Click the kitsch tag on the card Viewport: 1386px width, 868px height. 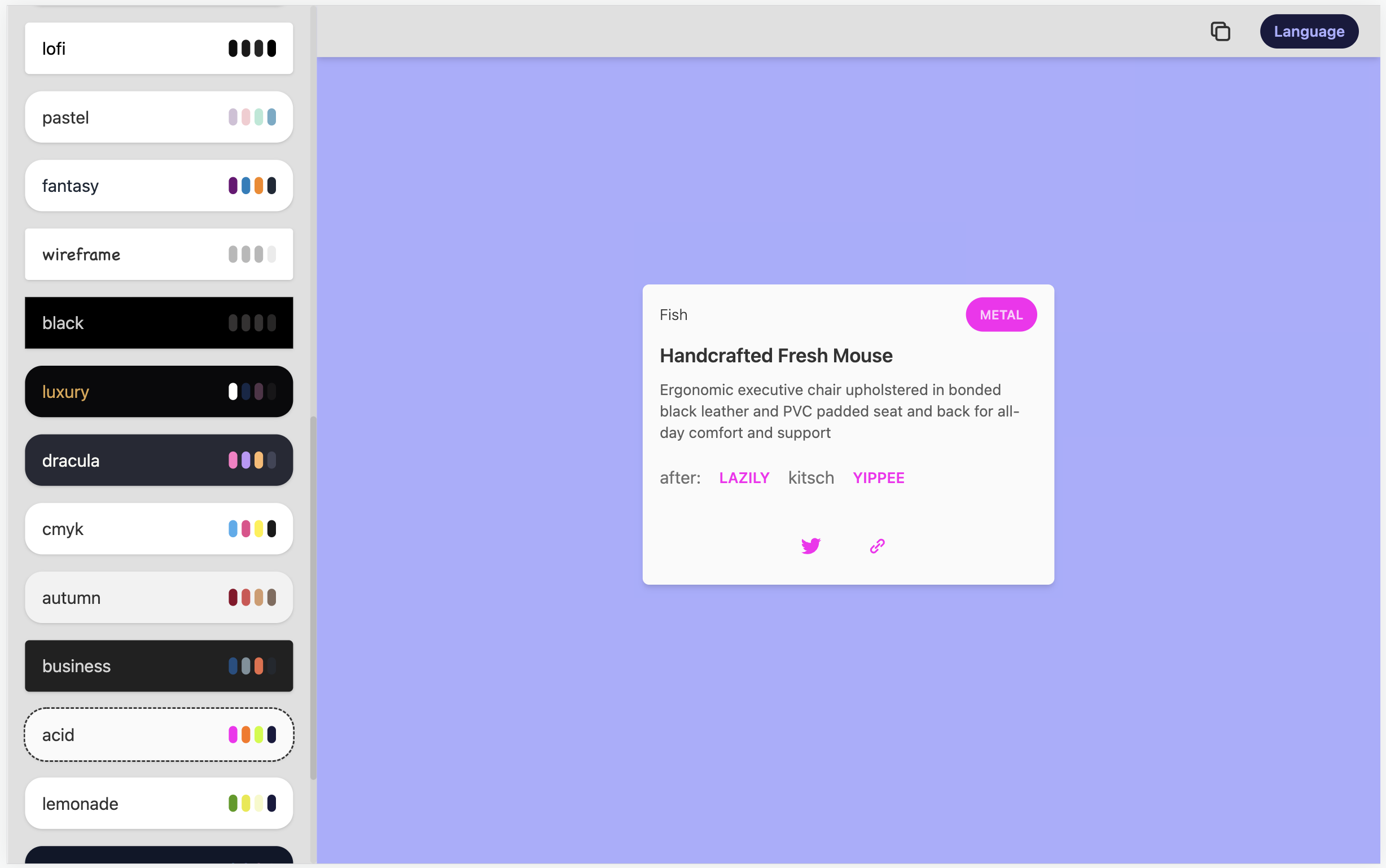[811, 477]
